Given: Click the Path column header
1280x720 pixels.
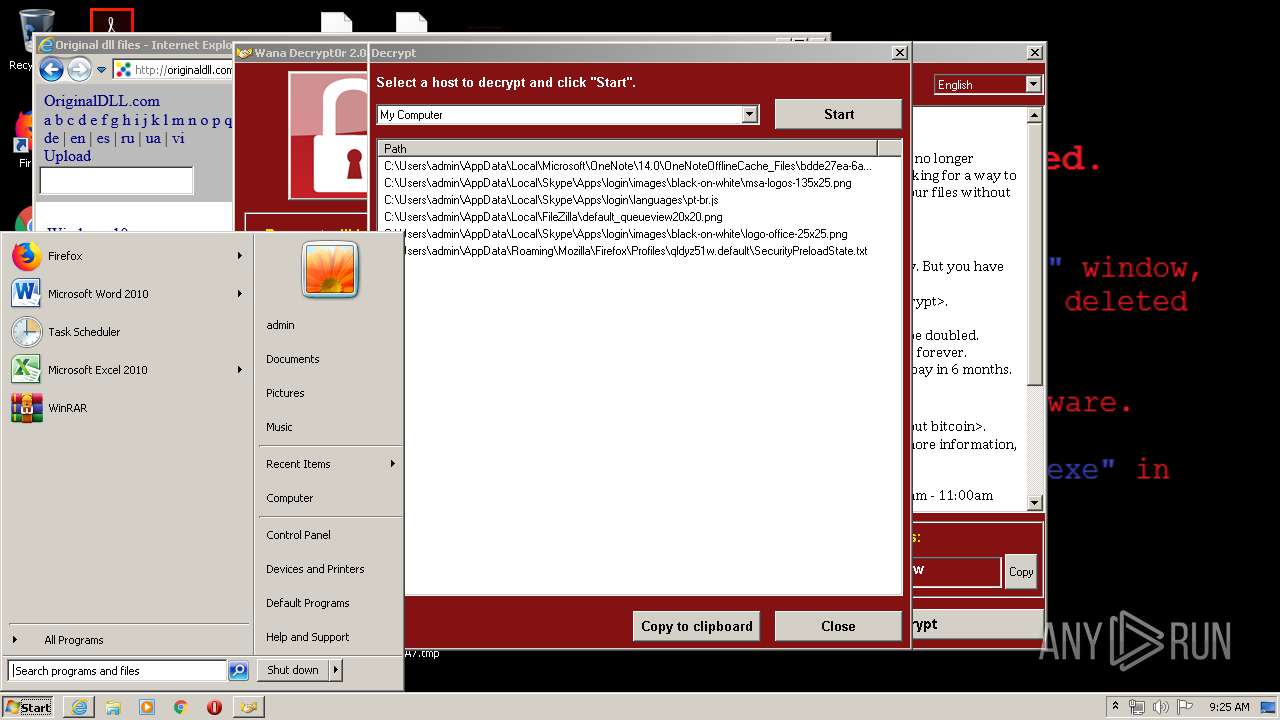Looking at the screenshot, I should (x=627, y=148).
